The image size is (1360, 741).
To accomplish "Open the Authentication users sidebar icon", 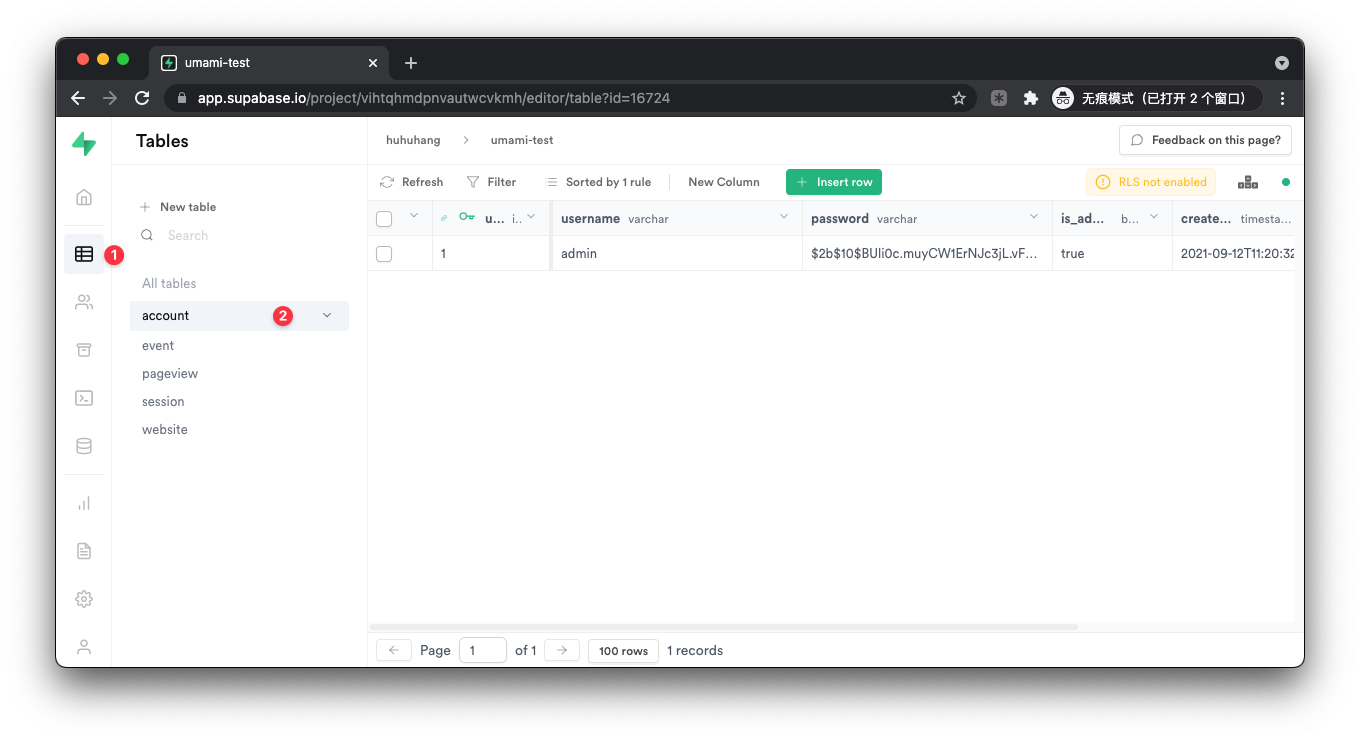I will (x=84, y=302).
